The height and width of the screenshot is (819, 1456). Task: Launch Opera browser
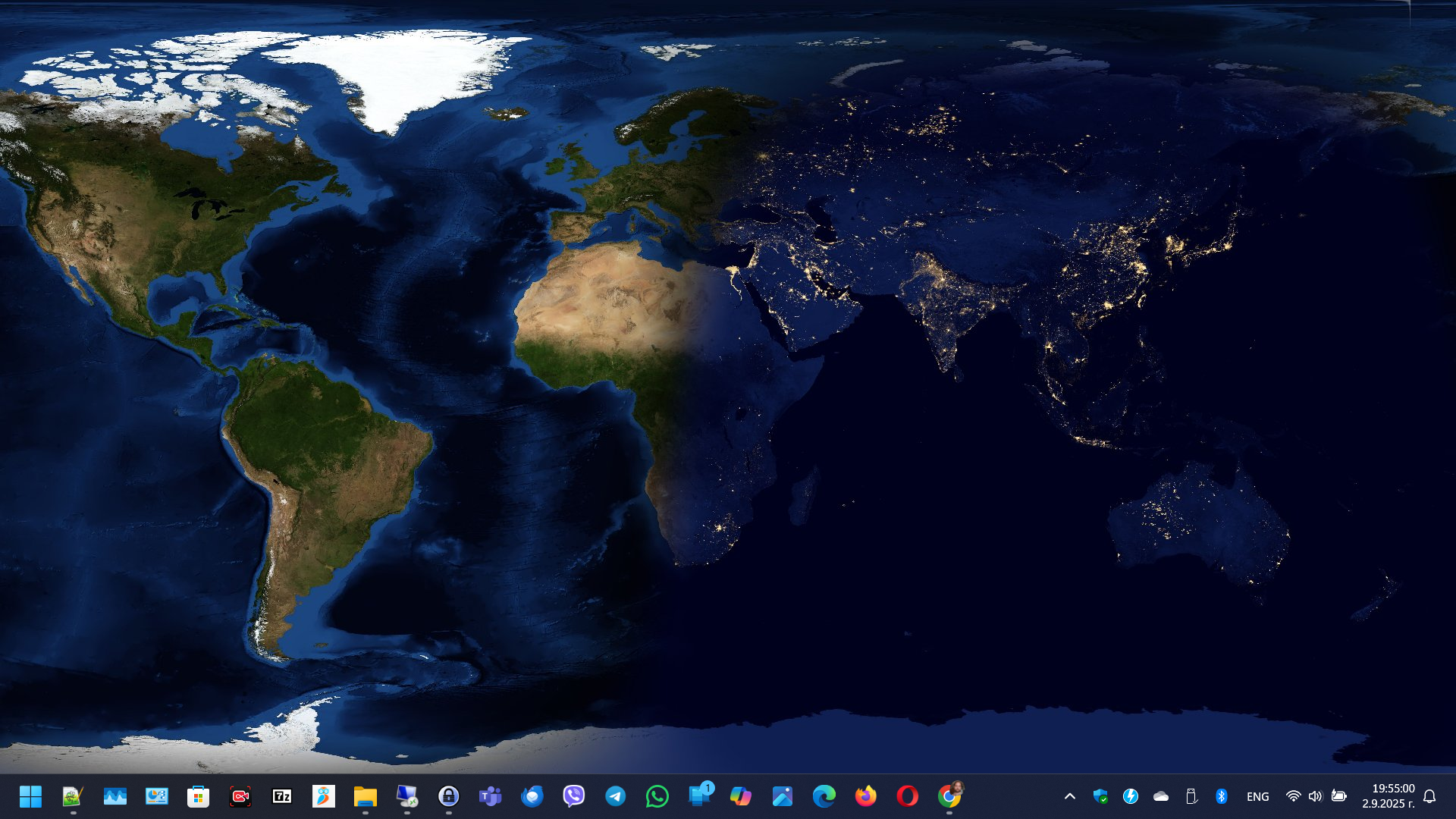pos(907,796)
